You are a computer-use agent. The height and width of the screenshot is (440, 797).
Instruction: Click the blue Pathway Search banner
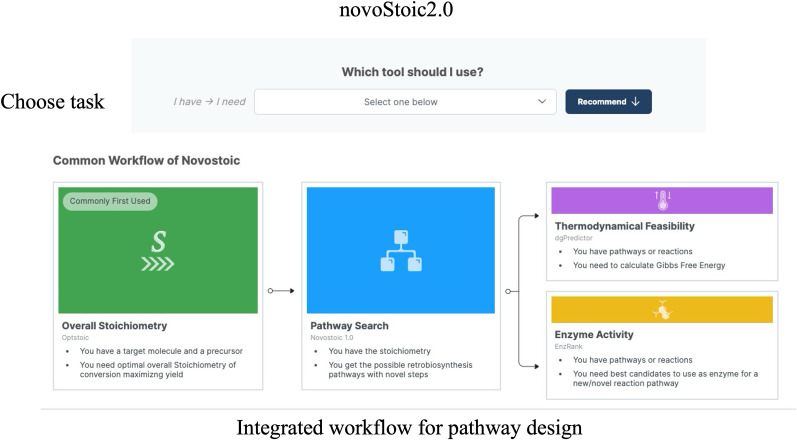401,250
